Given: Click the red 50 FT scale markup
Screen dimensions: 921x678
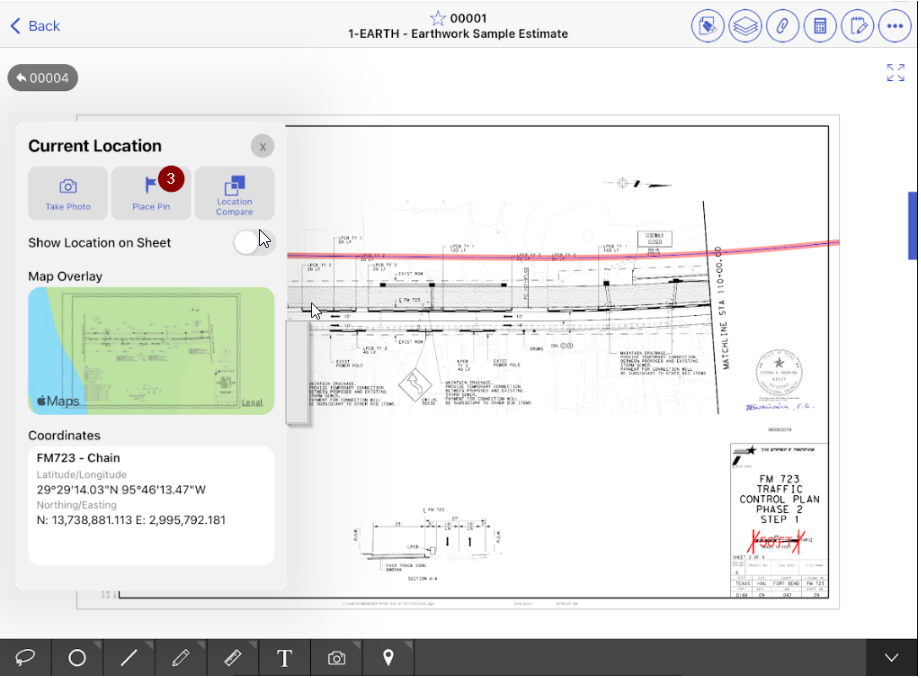Looking at the screenshot, I should pos(777,541).
